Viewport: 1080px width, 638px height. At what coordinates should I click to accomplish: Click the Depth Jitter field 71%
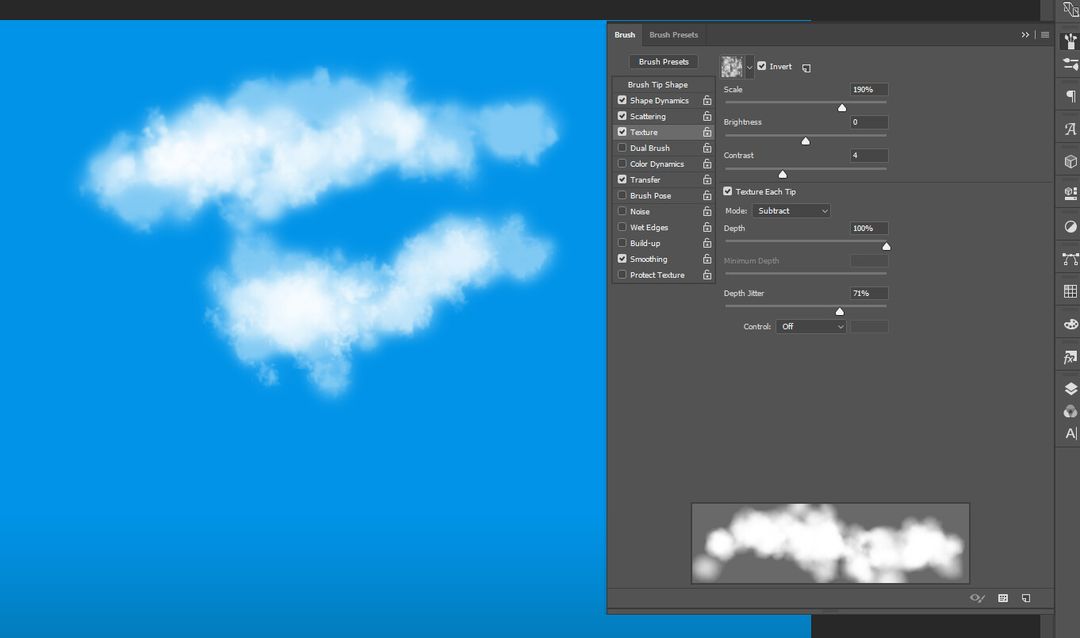[x=869, y=293]
